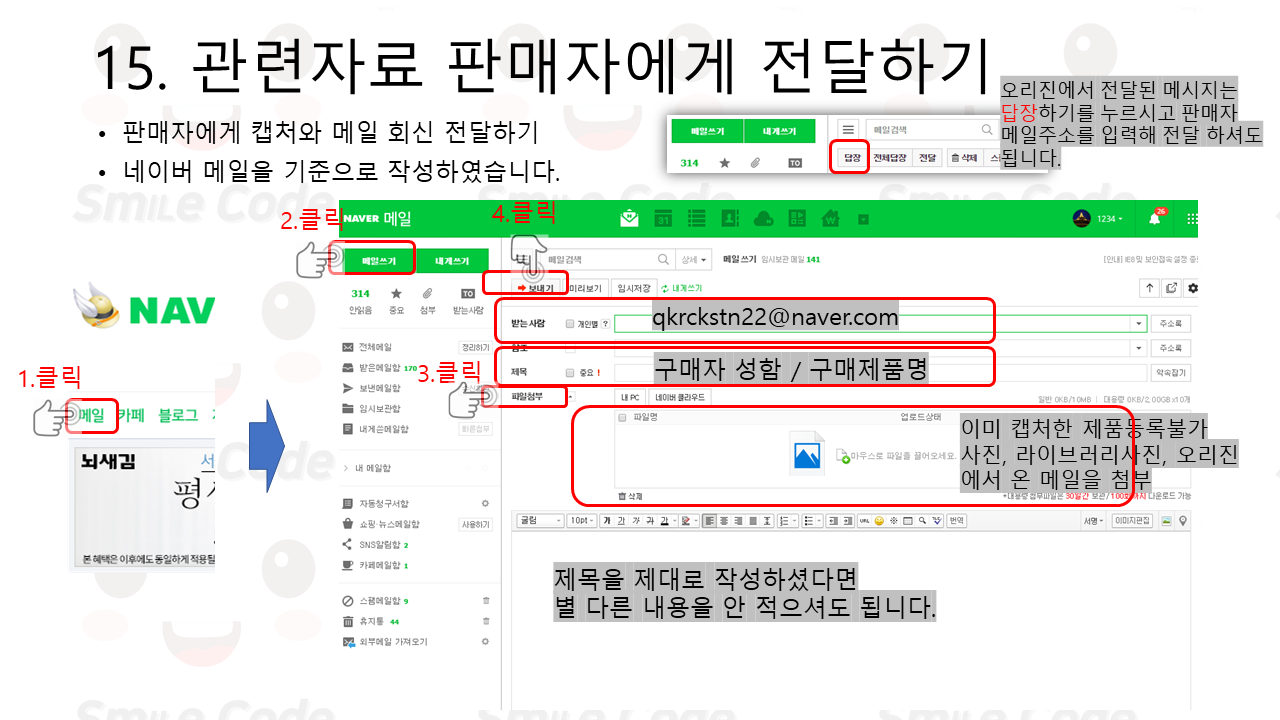Image resolution: width=1280 pixels, height=720 pixels.
Task: Open the 받은메일함 folder
Action: click(381, 368)
